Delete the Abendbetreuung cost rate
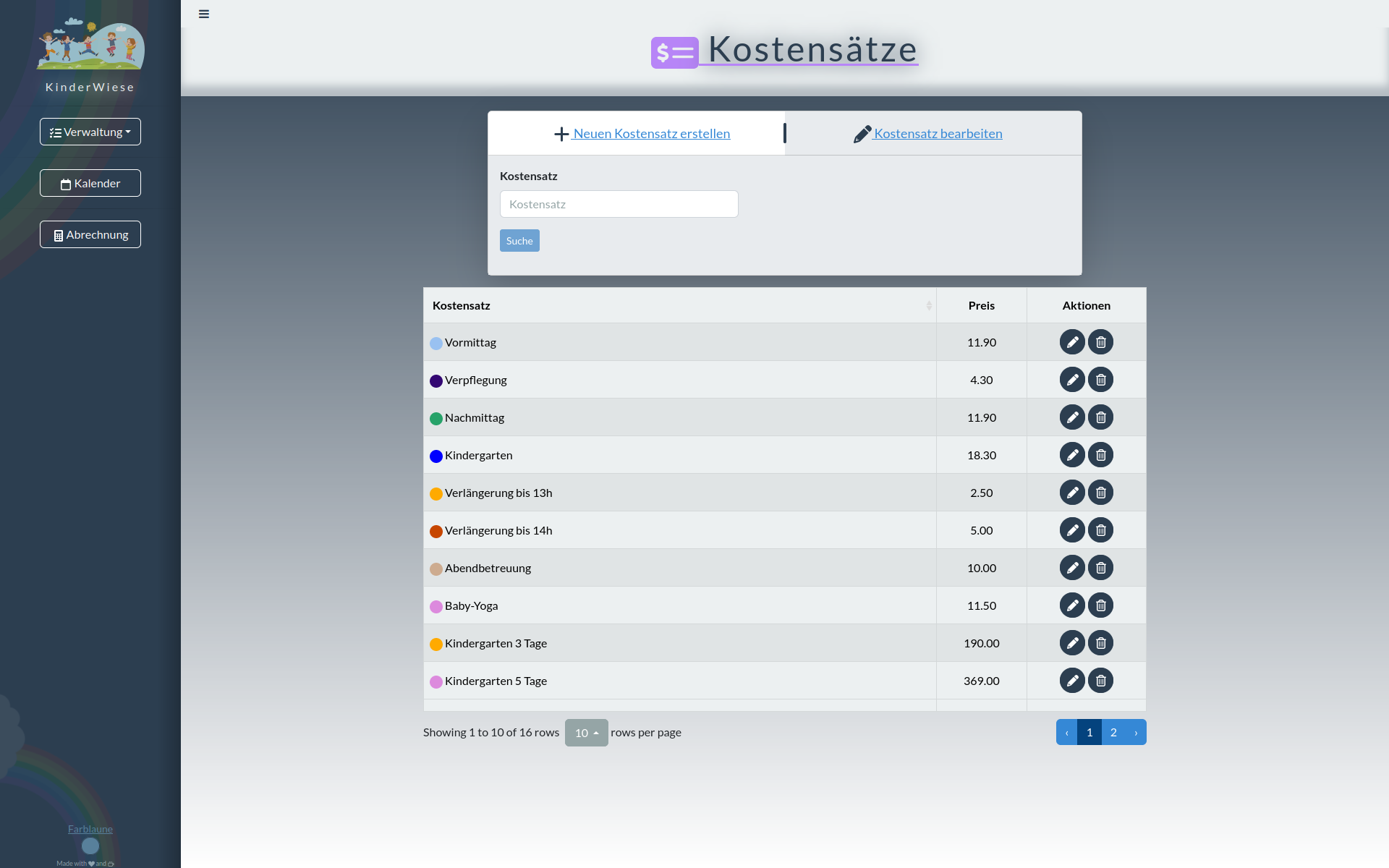The width and height of the screenshot is (1389, 868). [1101, 568]
